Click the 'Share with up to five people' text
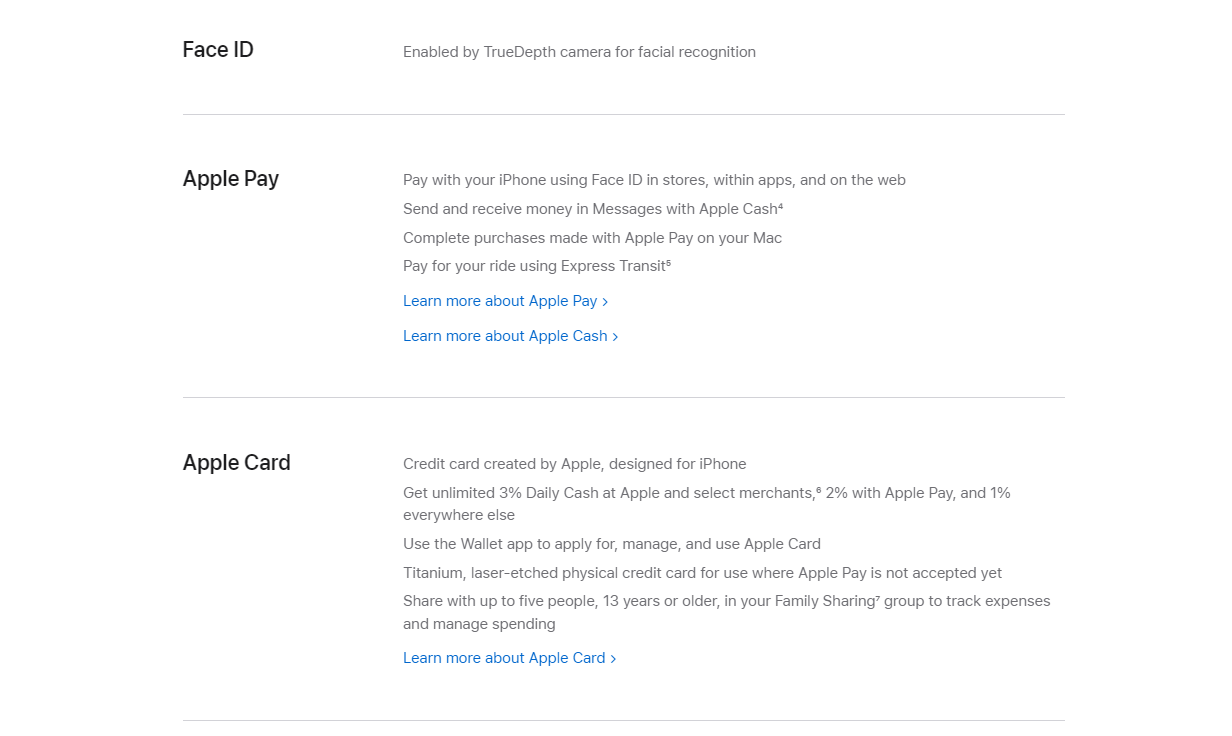The height and width of the screenshot is (736, 1232). click(727, 613)
